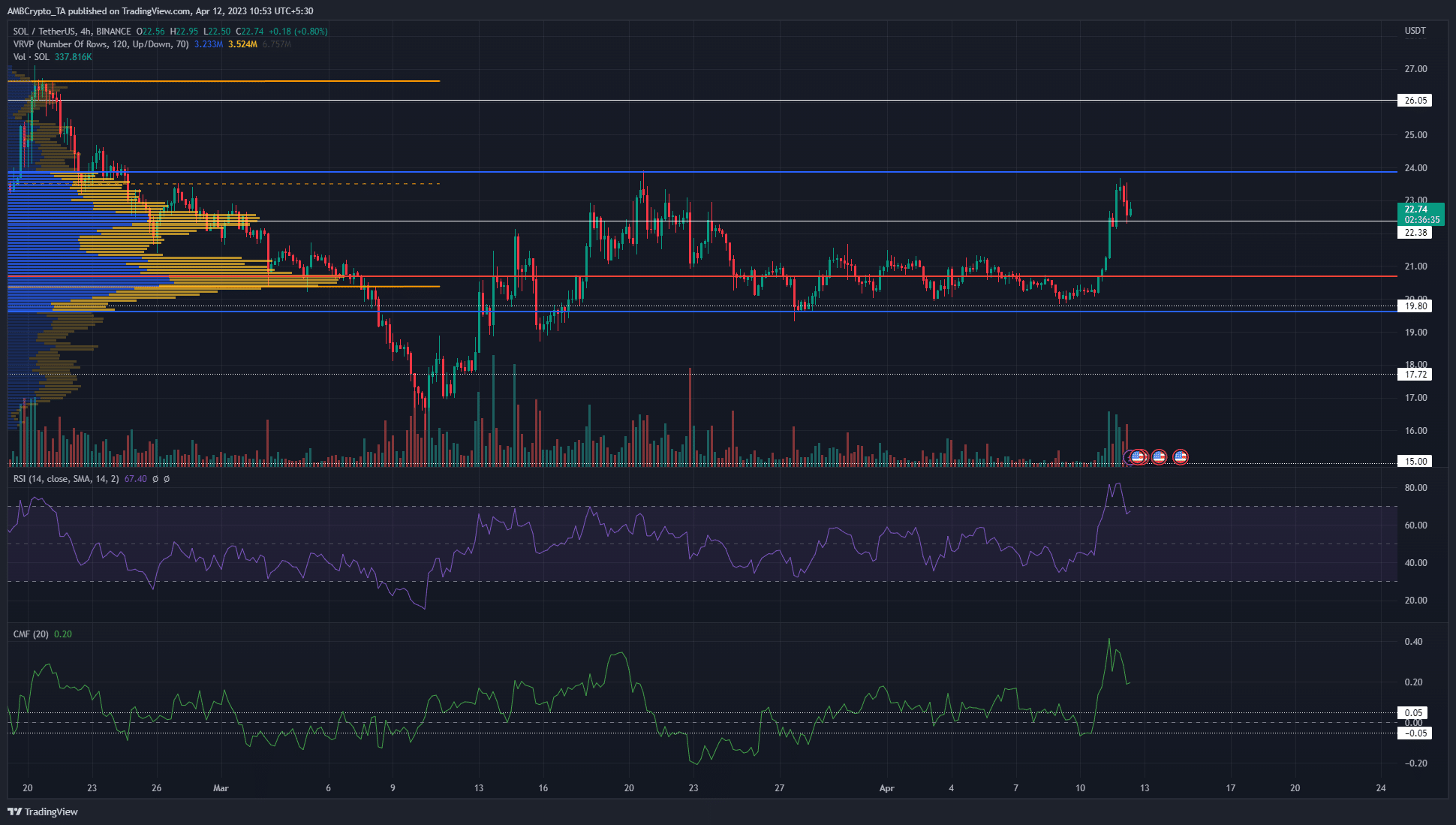This screenshot has width=1456, height=825.
Task: Click the TradingView logo in the bottom bar
Action: click(41, 811)
